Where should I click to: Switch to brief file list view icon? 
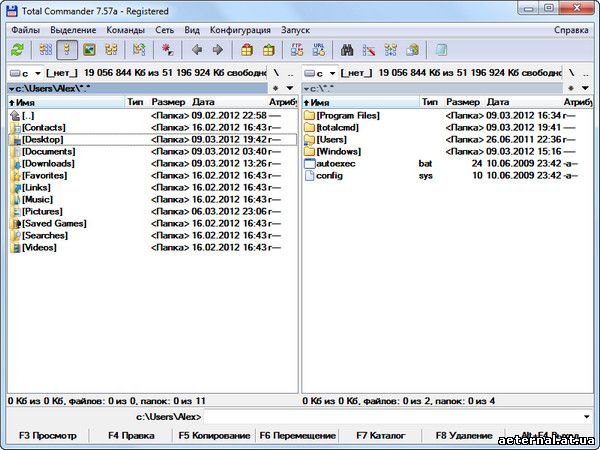click(x=46, y=50)
